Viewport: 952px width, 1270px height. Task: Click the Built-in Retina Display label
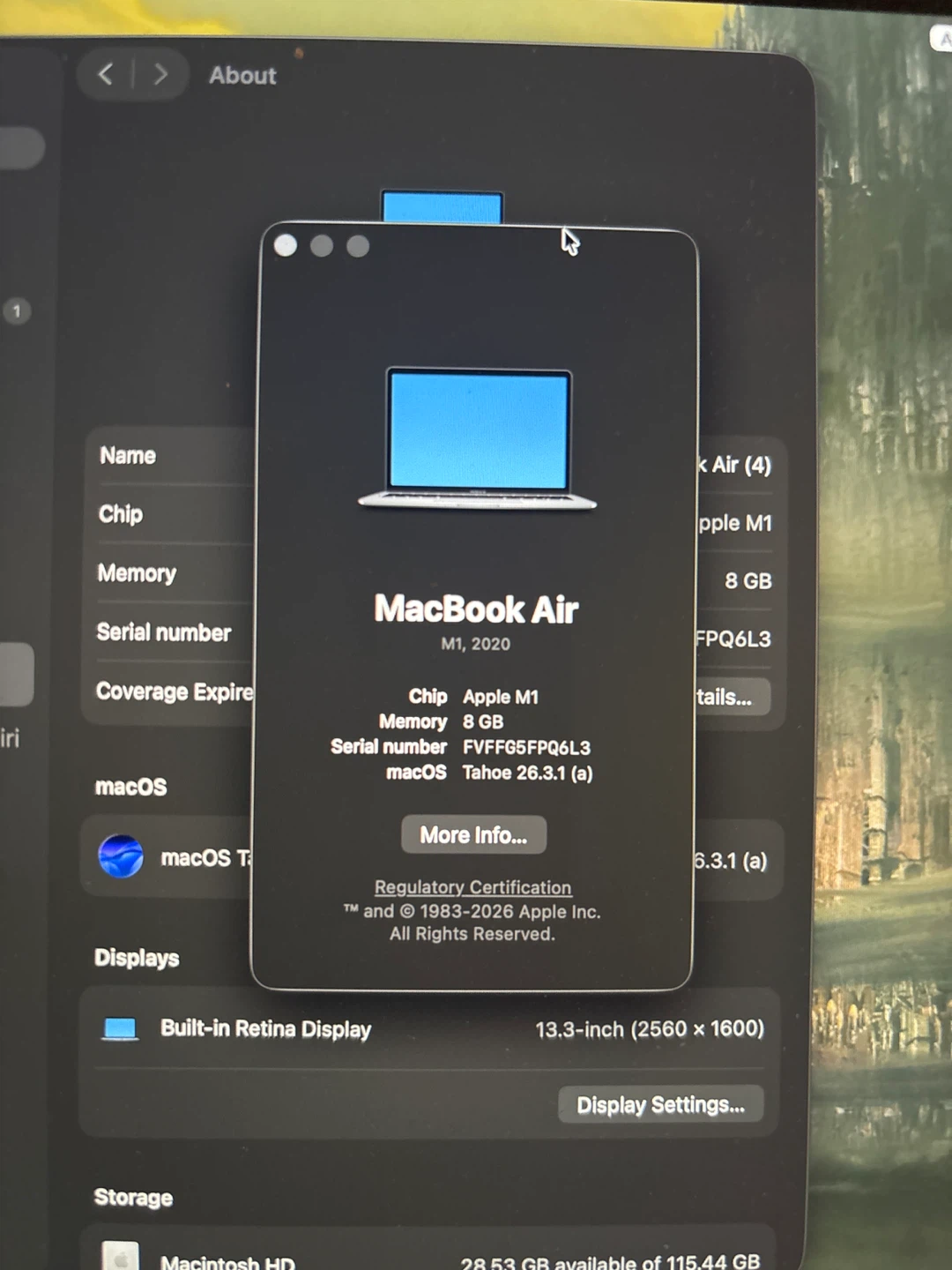265,1029
